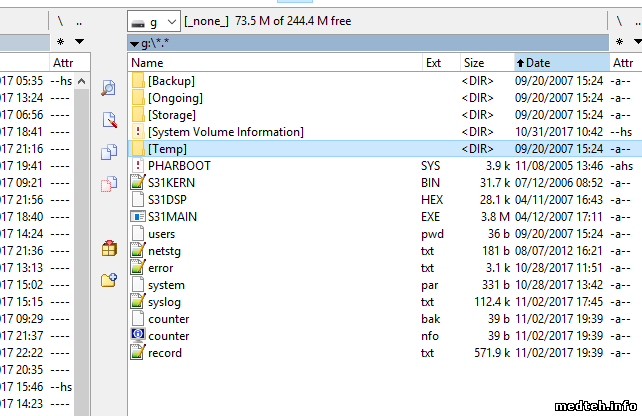Select the [System Volume Information] folder

click(x=225, y=131)
